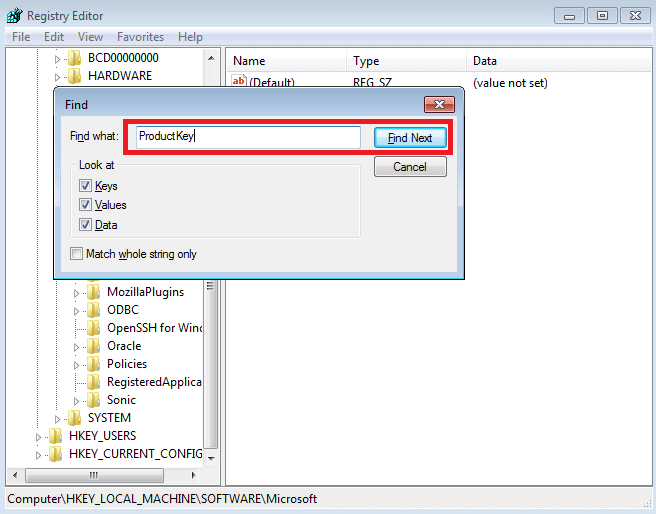Toggle the Values checkbox
The width and height of the screenshot is (656, 514).
pyautogui.click(x=85, y=205)
